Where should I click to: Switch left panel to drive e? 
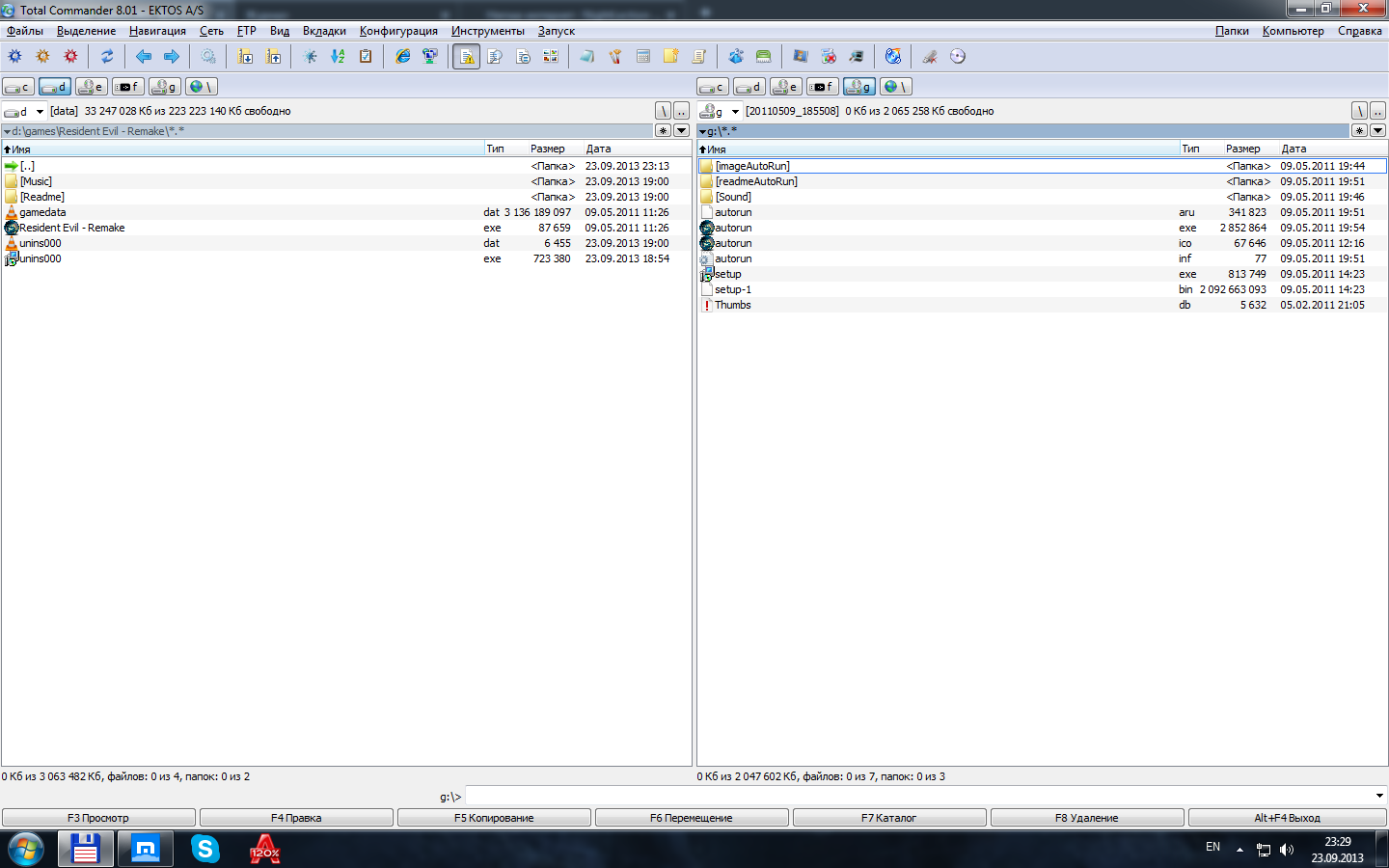92,87
